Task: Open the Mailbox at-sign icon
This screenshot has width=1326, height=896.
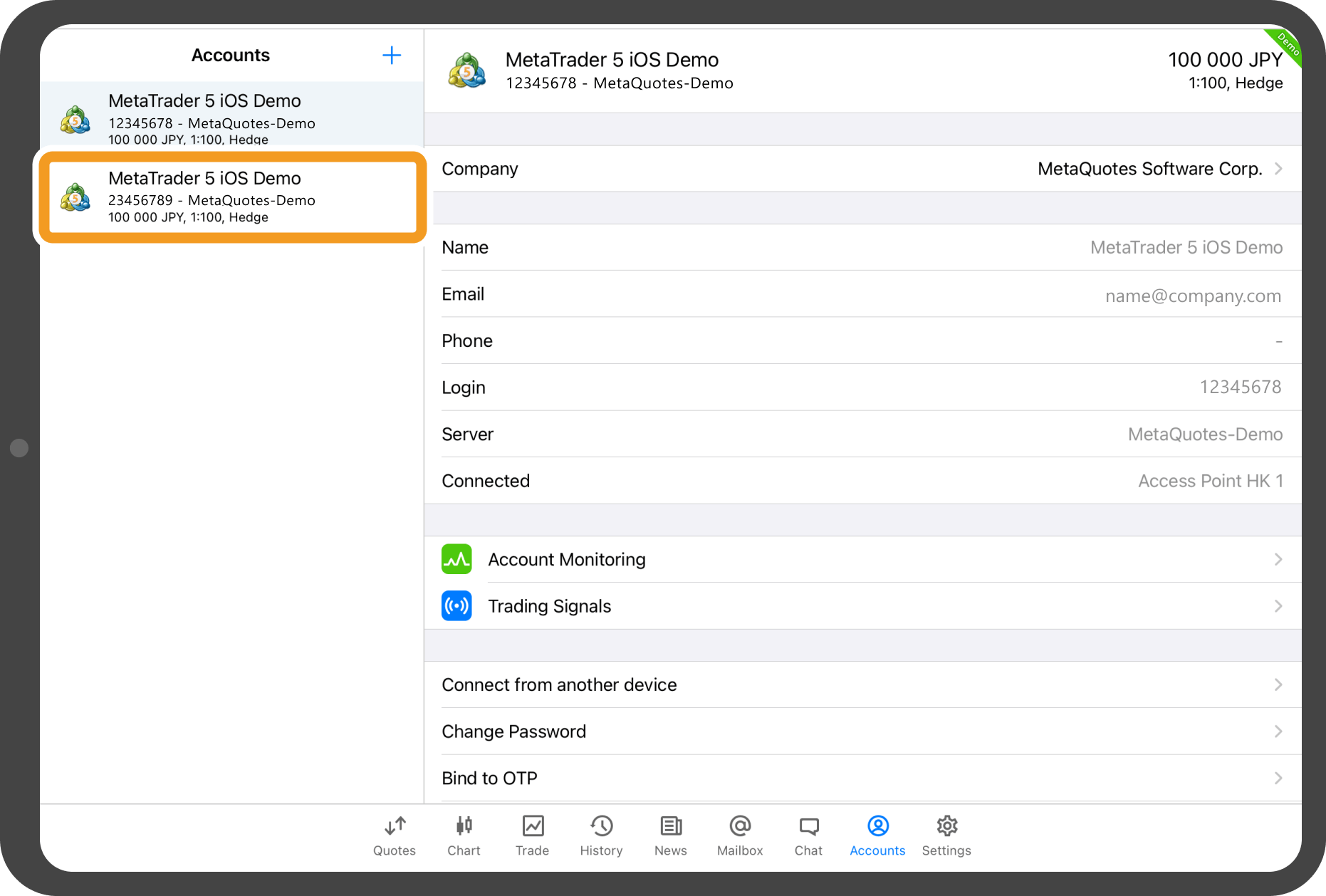Action: pyautogui.click(x=740, y=826)
